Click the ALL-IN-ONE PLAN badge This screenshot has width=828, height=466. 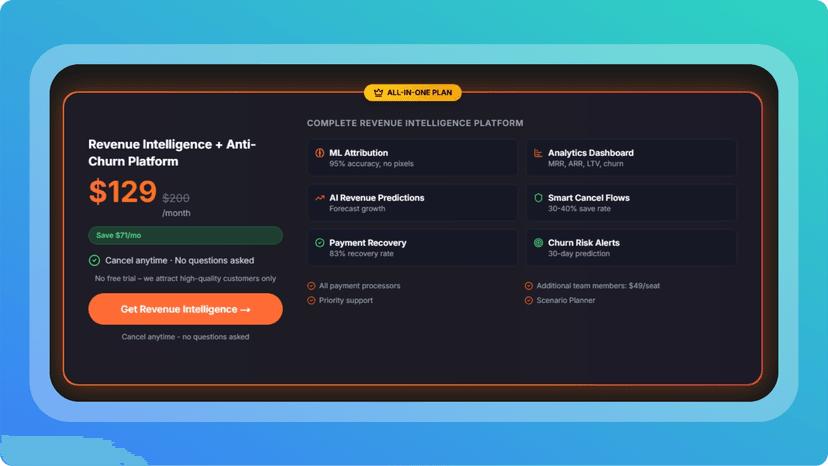(412, 92)
